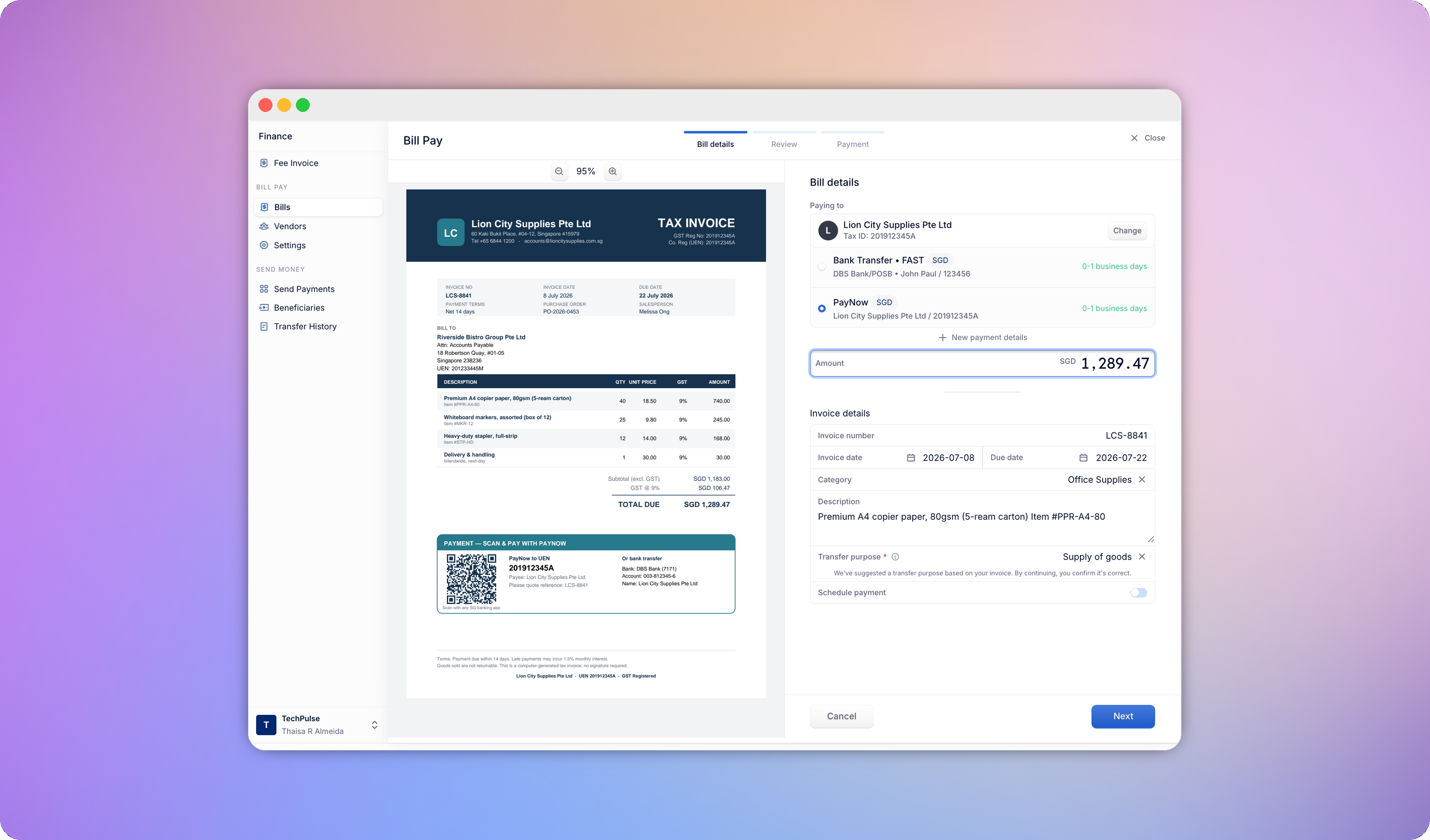
Task: Clear the Supply of goods purpose
Action: coord(1142,557)
